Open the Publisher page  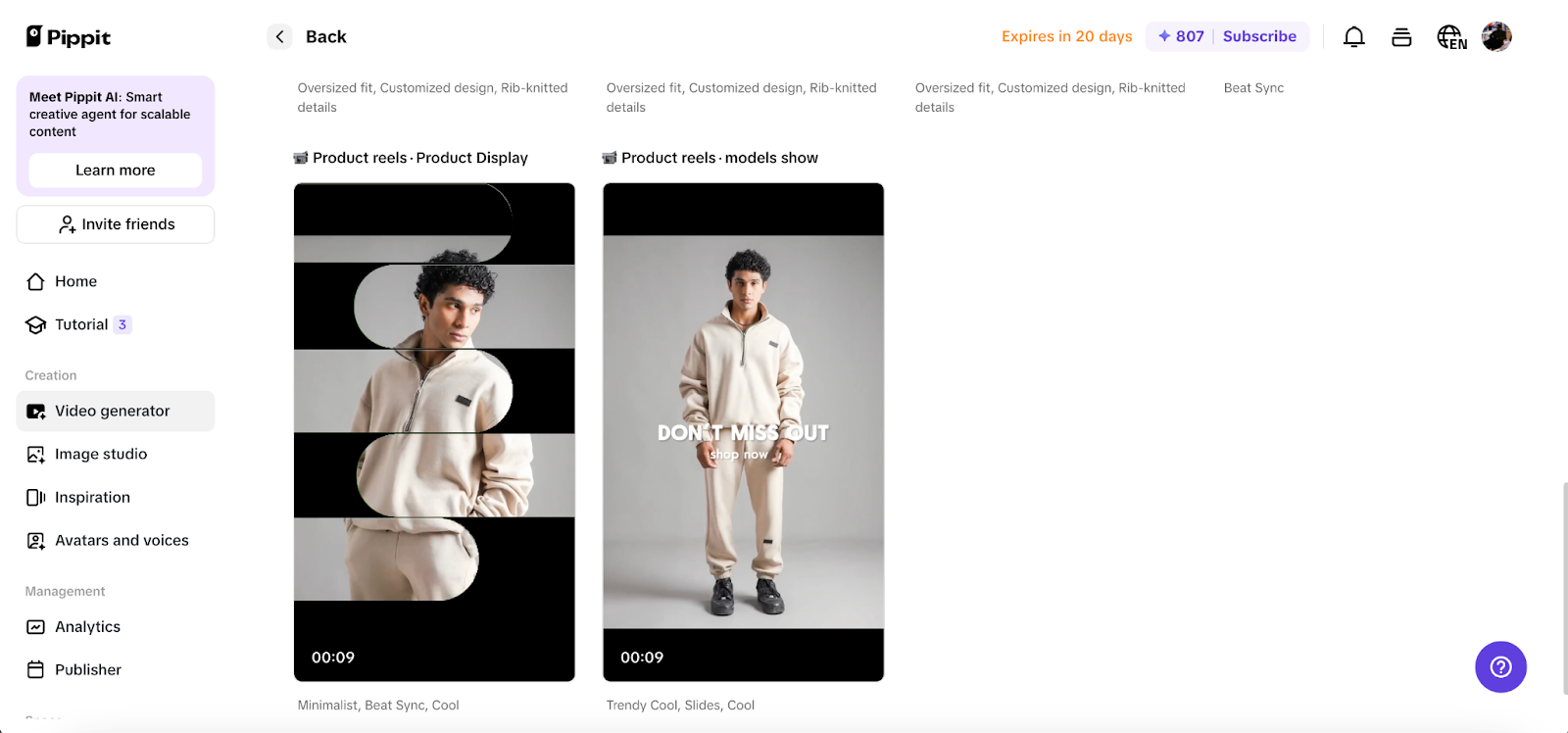click(x=88, y=670)
